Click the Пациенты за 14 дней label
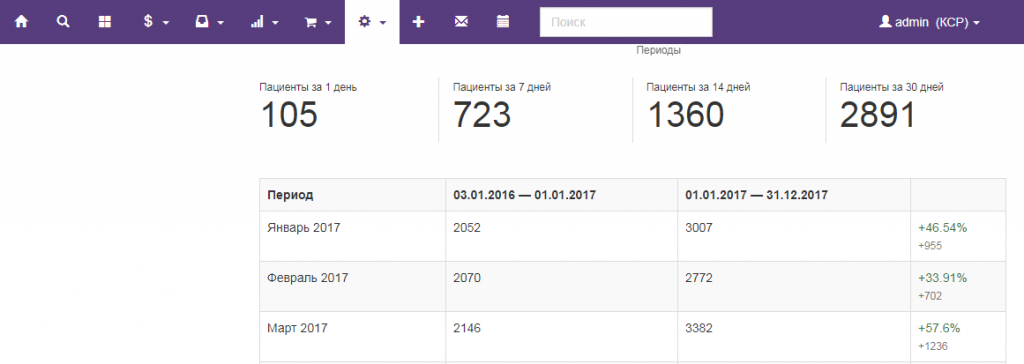The image size is (1024, 364). [698, 87]
